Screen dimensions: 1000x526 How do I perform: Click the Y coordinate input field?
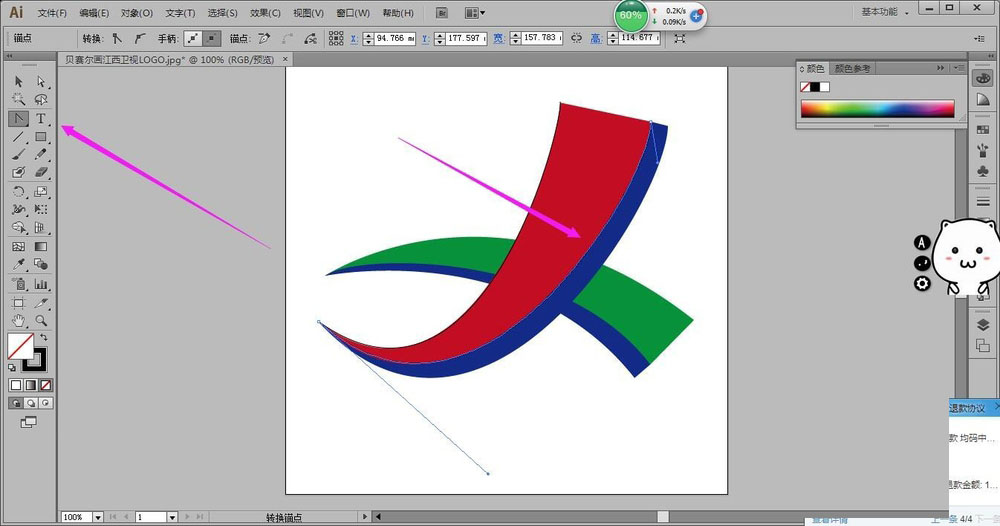466,38
